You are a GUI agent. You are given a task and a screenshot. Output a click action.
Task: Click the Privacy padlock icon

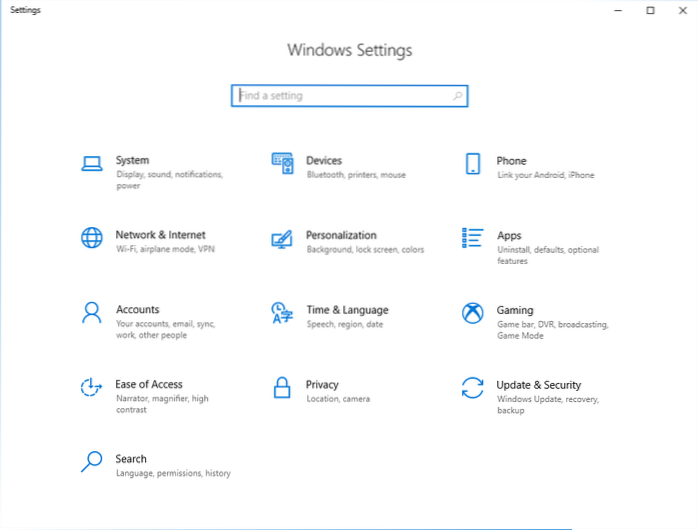point(282,387)
